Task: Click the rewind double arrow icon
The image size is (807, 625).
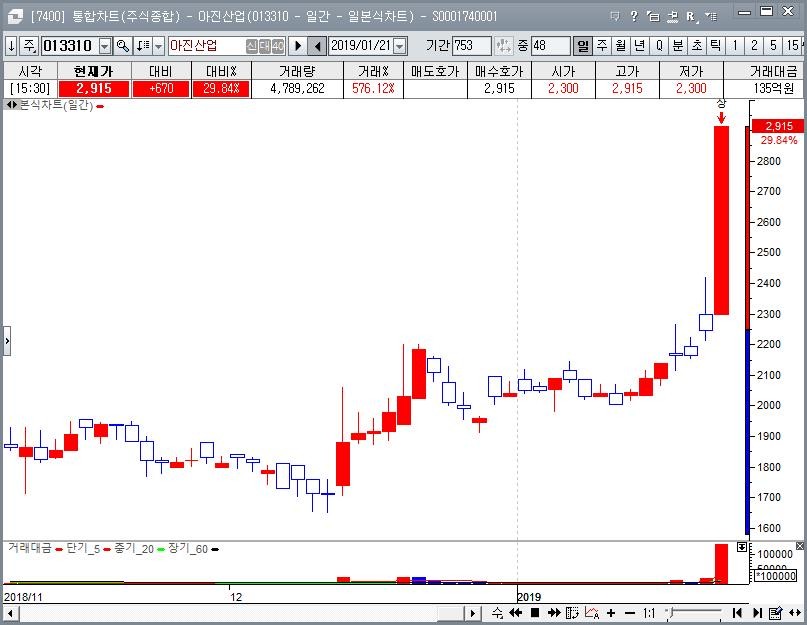Action: pyautogui.click(x=516, y=612)
